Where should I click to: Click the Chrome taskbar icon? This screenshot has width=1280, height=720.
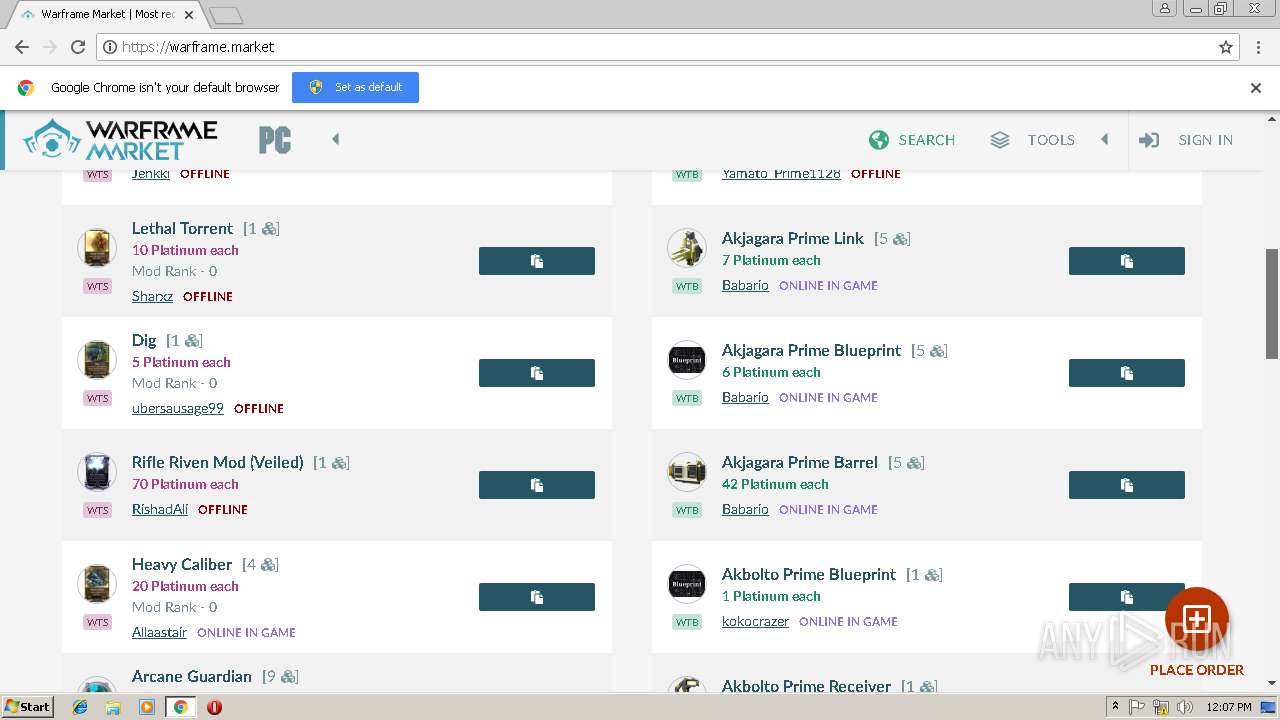pyautogui.click(x=180, y=707)
